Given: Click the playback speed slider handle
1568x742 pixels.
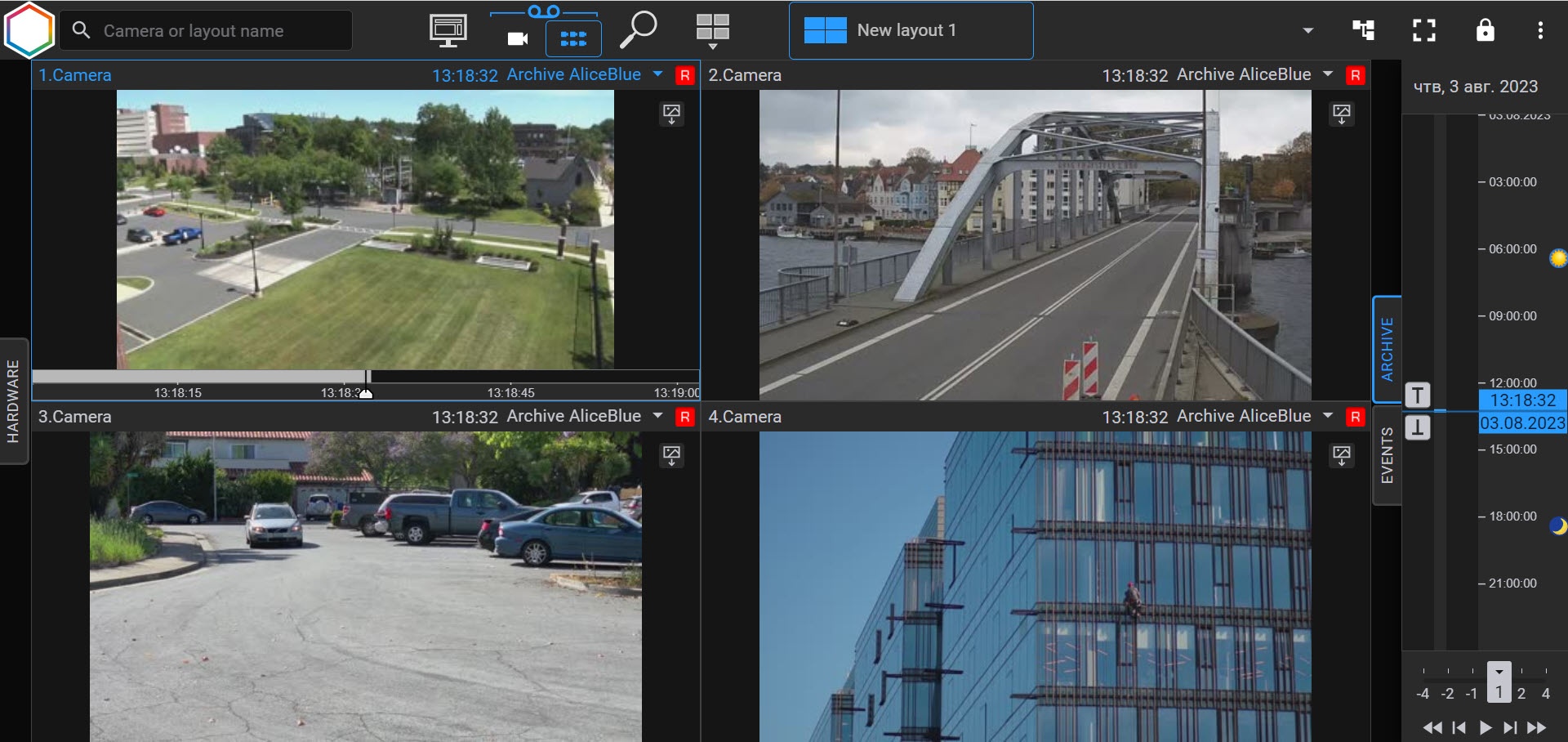Looking at the screenshot, I should pos(1499,682).
